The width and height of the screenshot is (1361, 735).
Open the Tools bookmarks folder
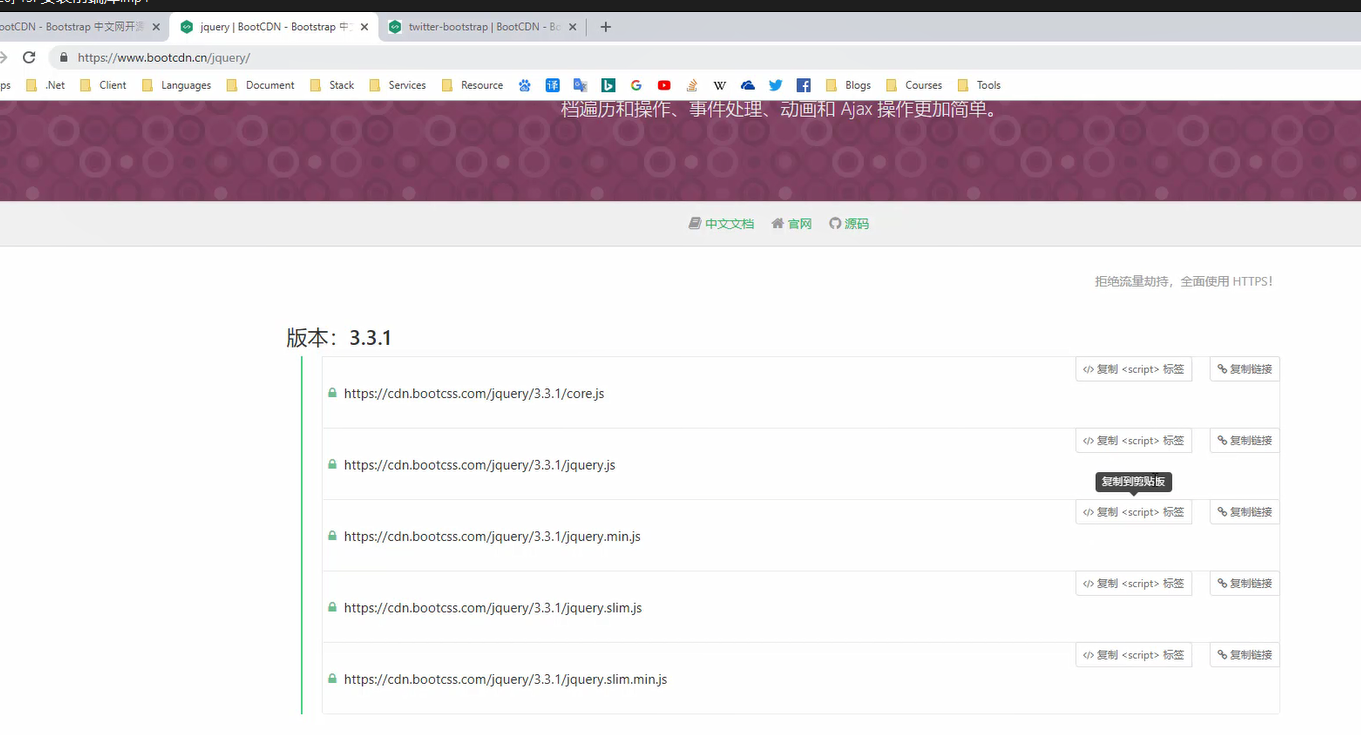[979, 85]
